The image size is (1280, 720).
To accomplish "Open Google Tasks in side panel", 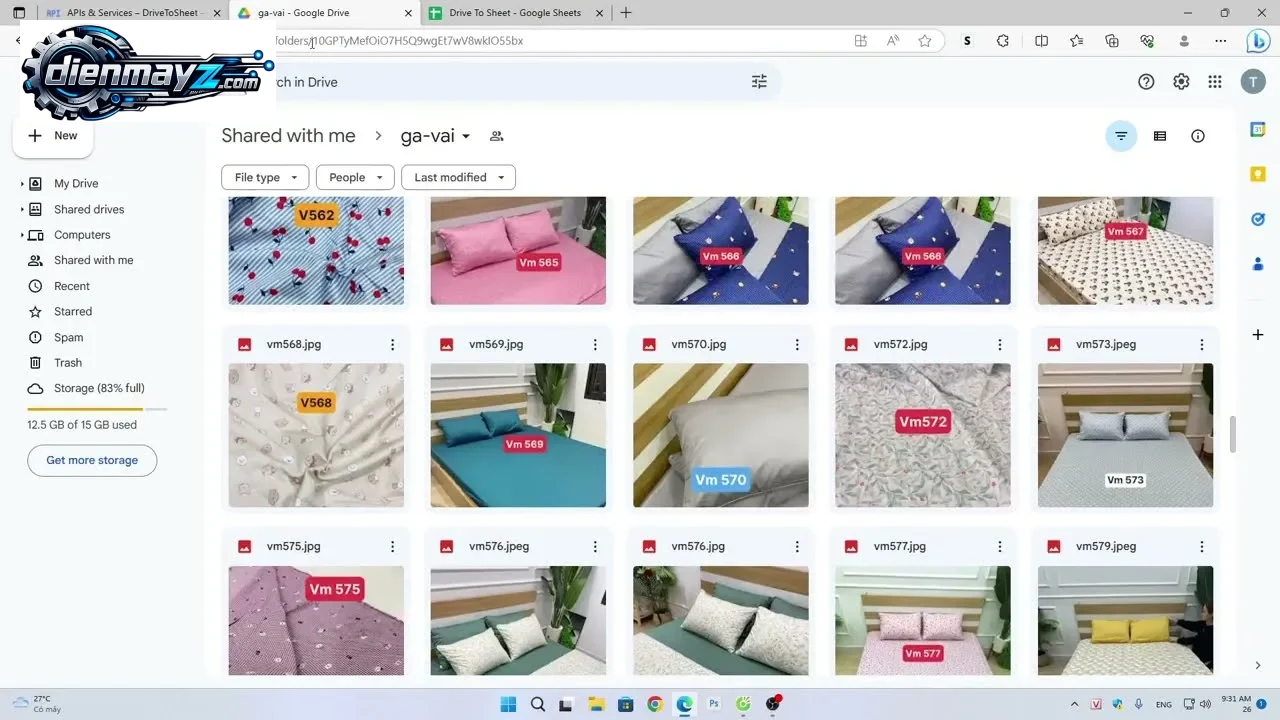I will [x=1258, y=219].
